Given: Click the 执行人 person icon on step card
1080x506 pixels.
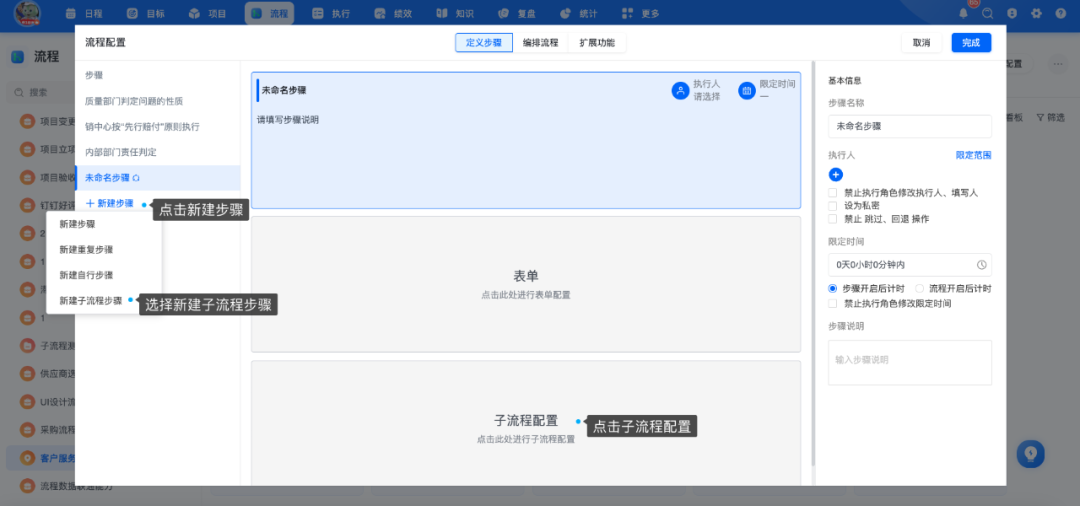Looking at the screenshot, I should tap(681, 90).
